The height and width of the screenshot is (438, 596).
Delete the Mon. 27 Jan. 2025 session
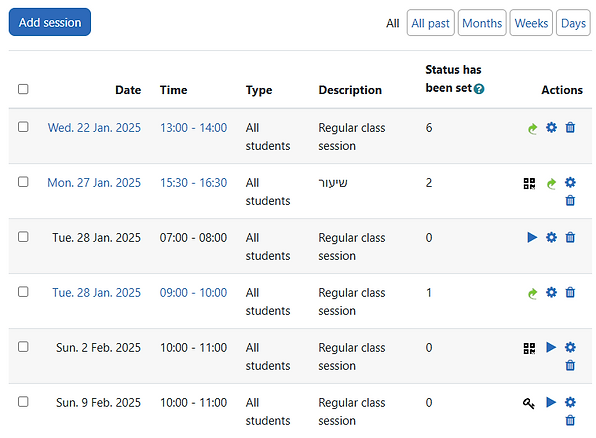coord(570,200)
